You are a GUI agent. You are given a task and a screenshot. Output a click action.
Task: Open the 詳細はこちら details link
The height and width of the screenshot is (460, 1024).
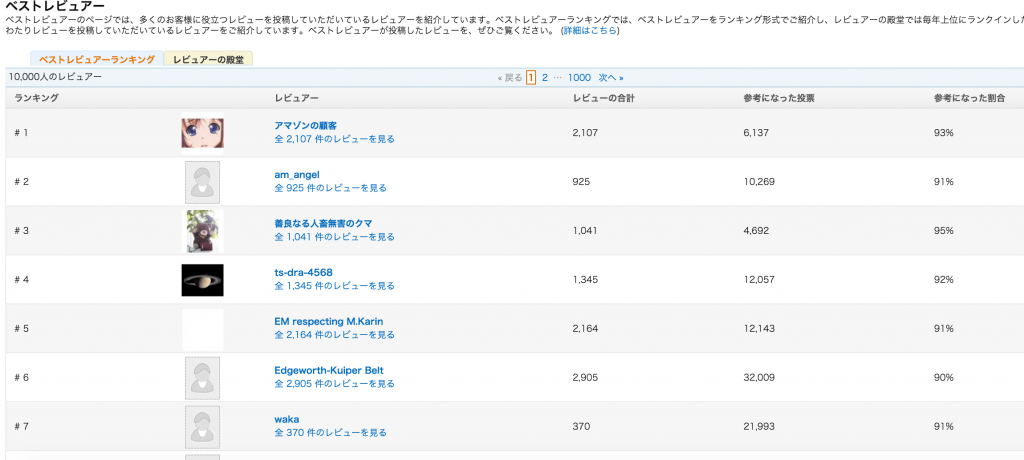(x=590, y=31)
